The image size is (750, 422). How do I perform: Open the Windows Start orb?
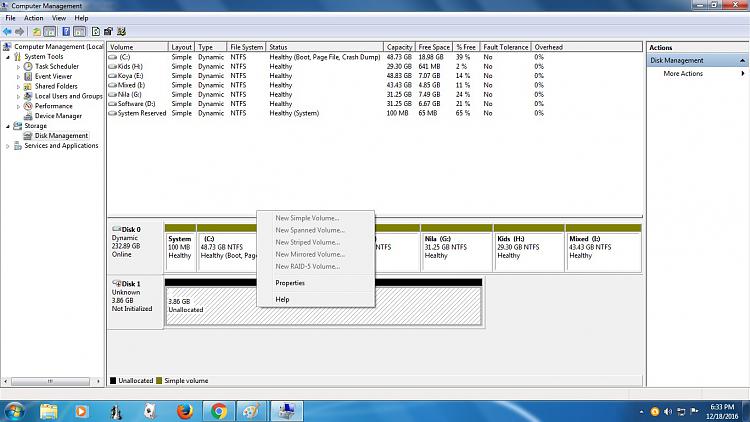pos(13,411)
